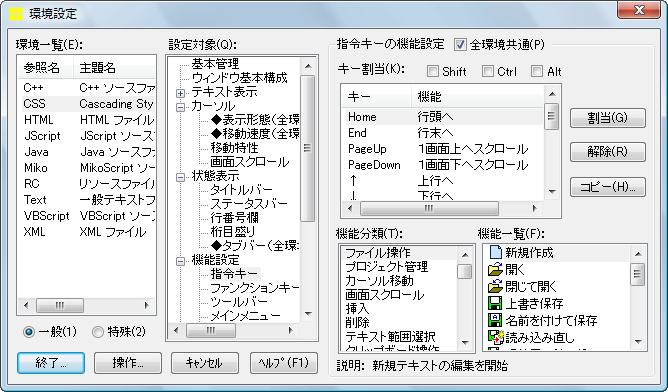This screenshot has height=392, width=668.
Task: Select 削除 in 機能分類 list
Action: click(399, 323)
